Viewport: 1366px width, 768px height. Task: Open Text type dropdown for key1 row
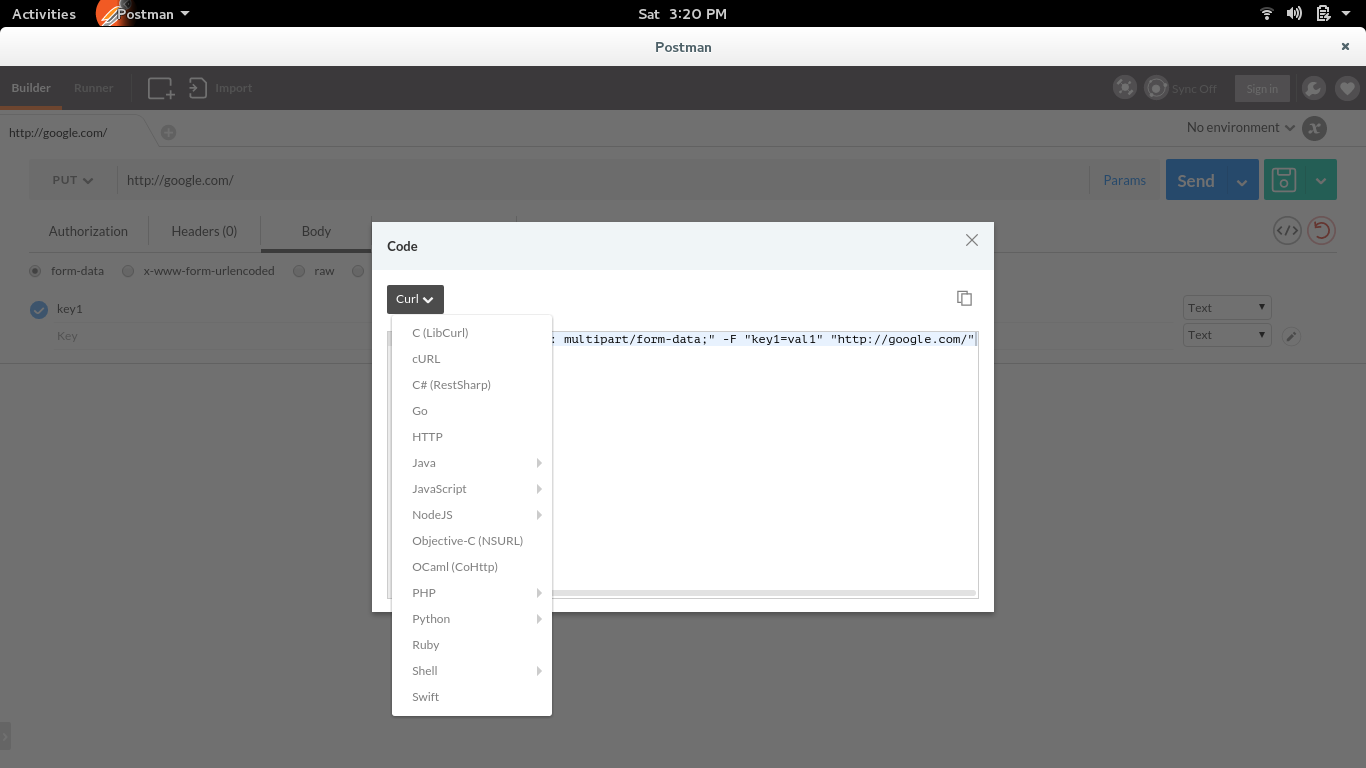point(1227,308)
